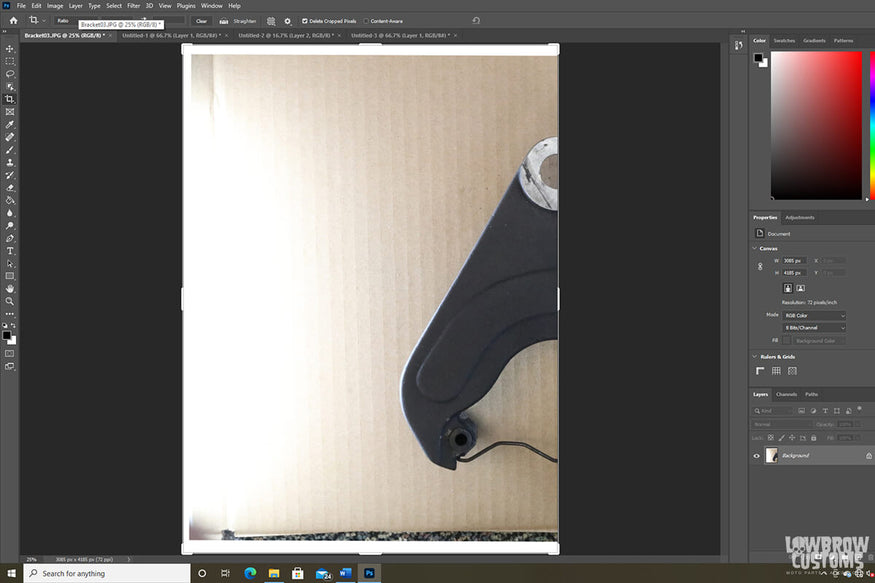The width and height of the screenshot is (875, 583).
Task: Uncheck Delete Cropped Pixels checkbox
Action: pos(305,20)
